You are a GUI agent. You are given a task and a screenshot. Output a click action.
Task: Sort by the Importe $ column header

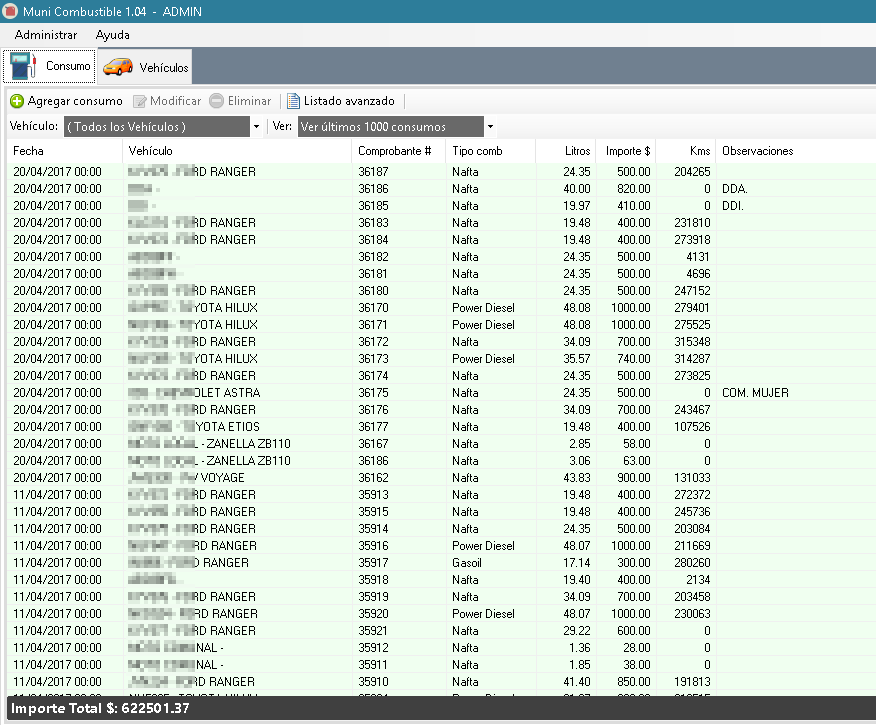click(x=625, y=151)
